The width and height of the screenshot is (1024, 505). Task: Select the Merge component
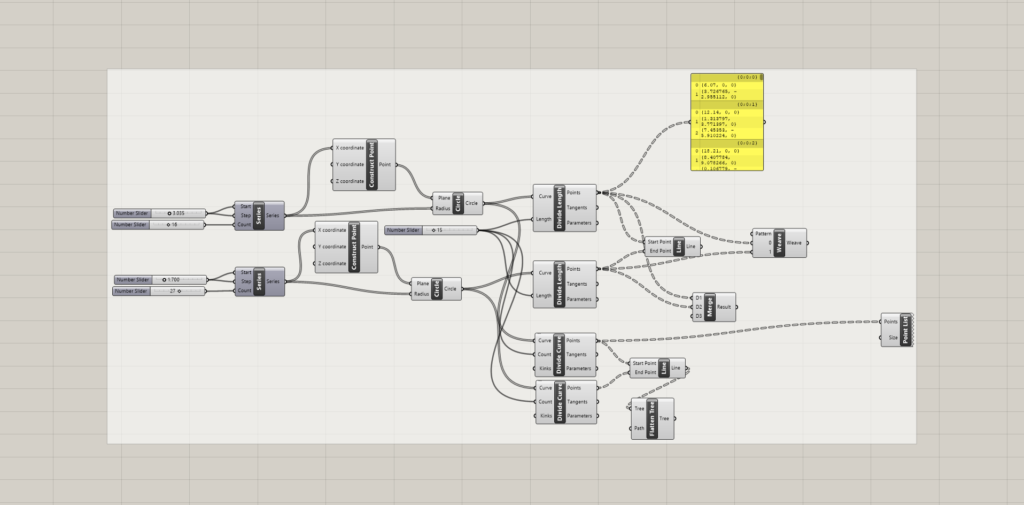click(714, 307)
